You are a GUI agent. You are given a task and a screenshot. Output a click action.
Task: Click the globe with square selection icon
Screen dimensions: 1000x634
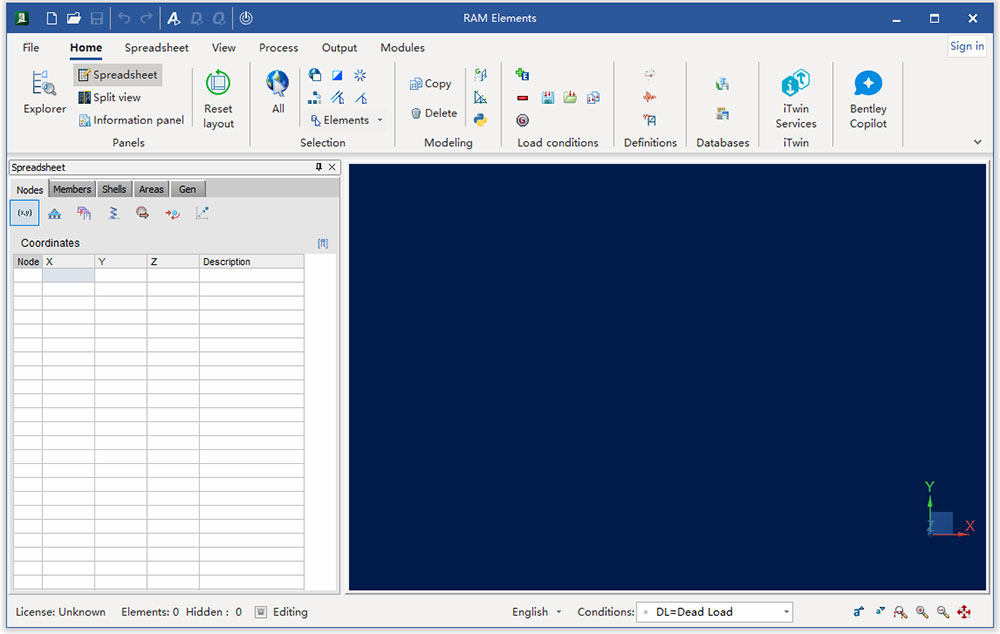tap(314, 75)
